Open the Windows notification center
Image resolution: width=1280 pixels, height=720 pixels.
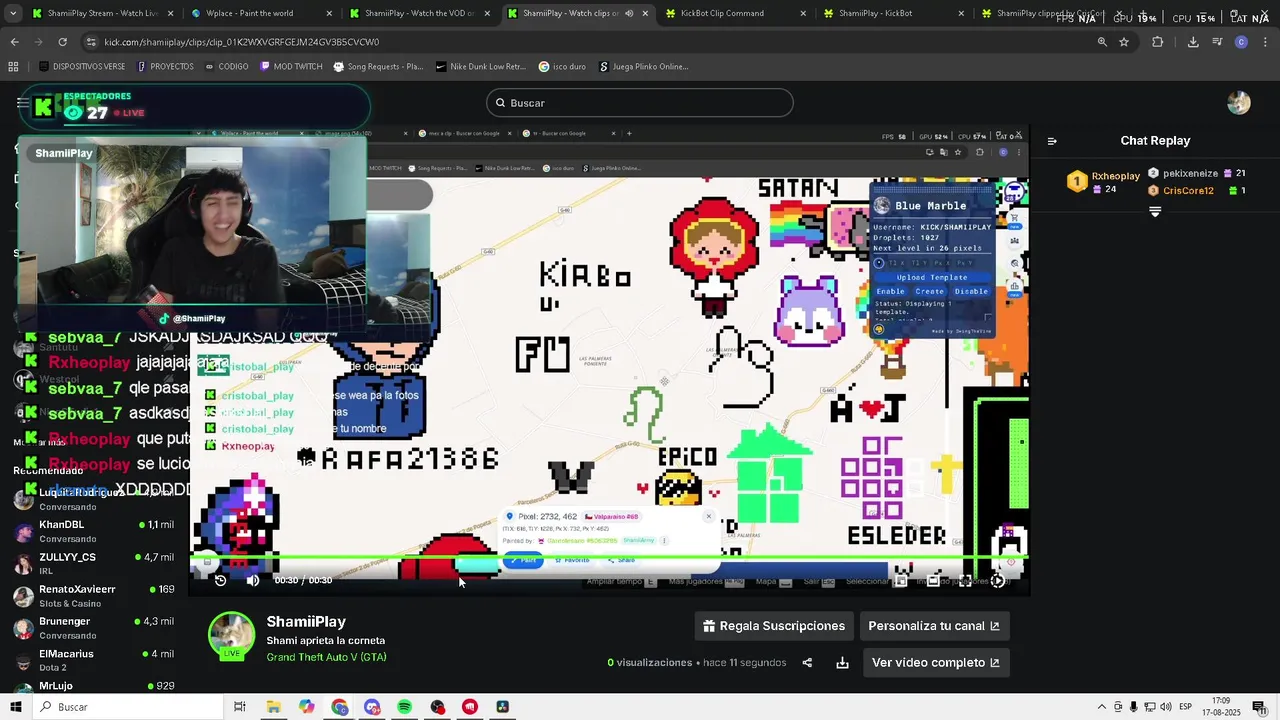[x=1259, y=707]
